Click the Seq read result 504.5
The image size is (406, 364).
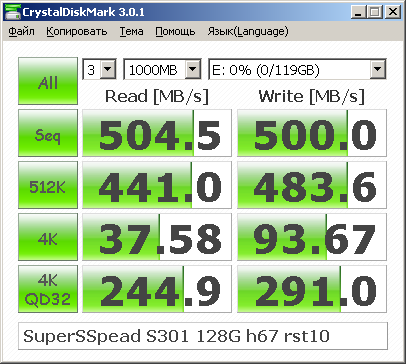(157, 133)
